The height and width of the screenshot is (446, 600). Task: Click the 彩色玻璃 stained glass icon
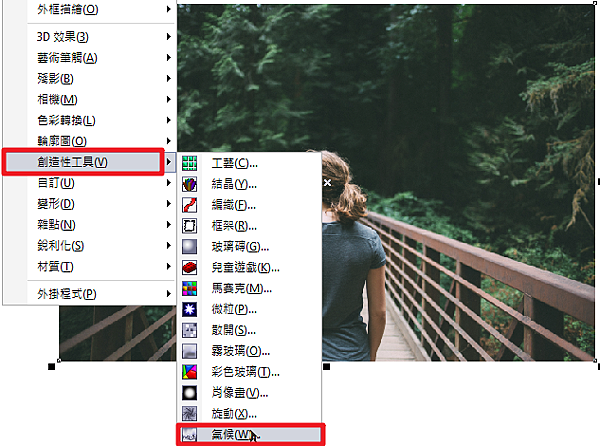point(189,372)
